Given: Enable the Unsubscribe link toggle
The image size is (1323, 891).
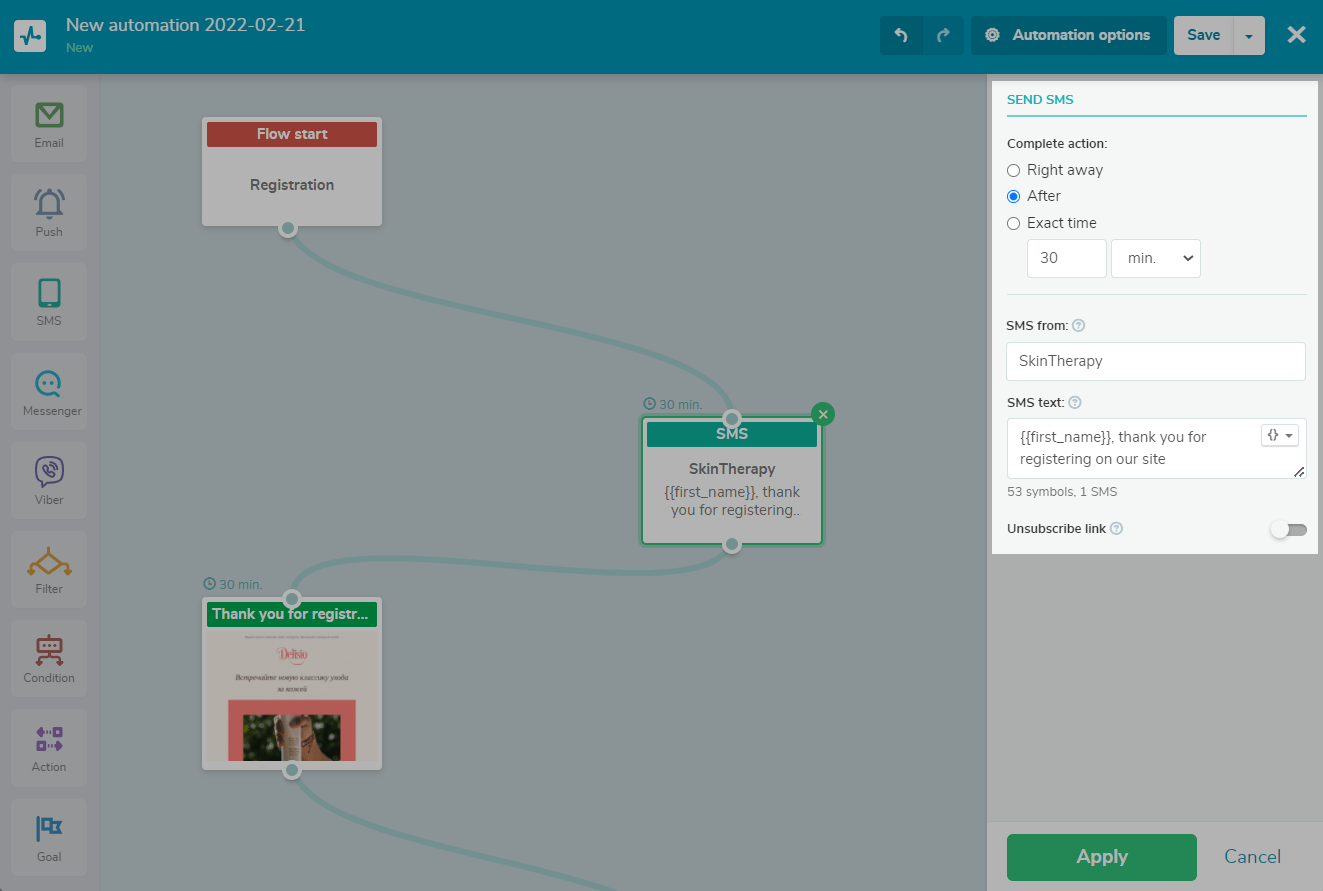Looking at the screenshot, I should [x=1287, y=529].
